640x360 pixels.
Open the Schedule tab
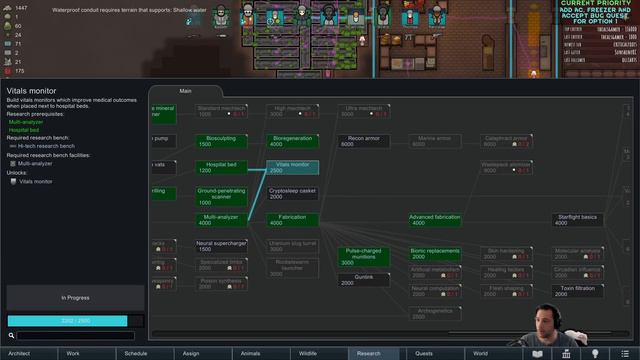click(x=145, y=353)
